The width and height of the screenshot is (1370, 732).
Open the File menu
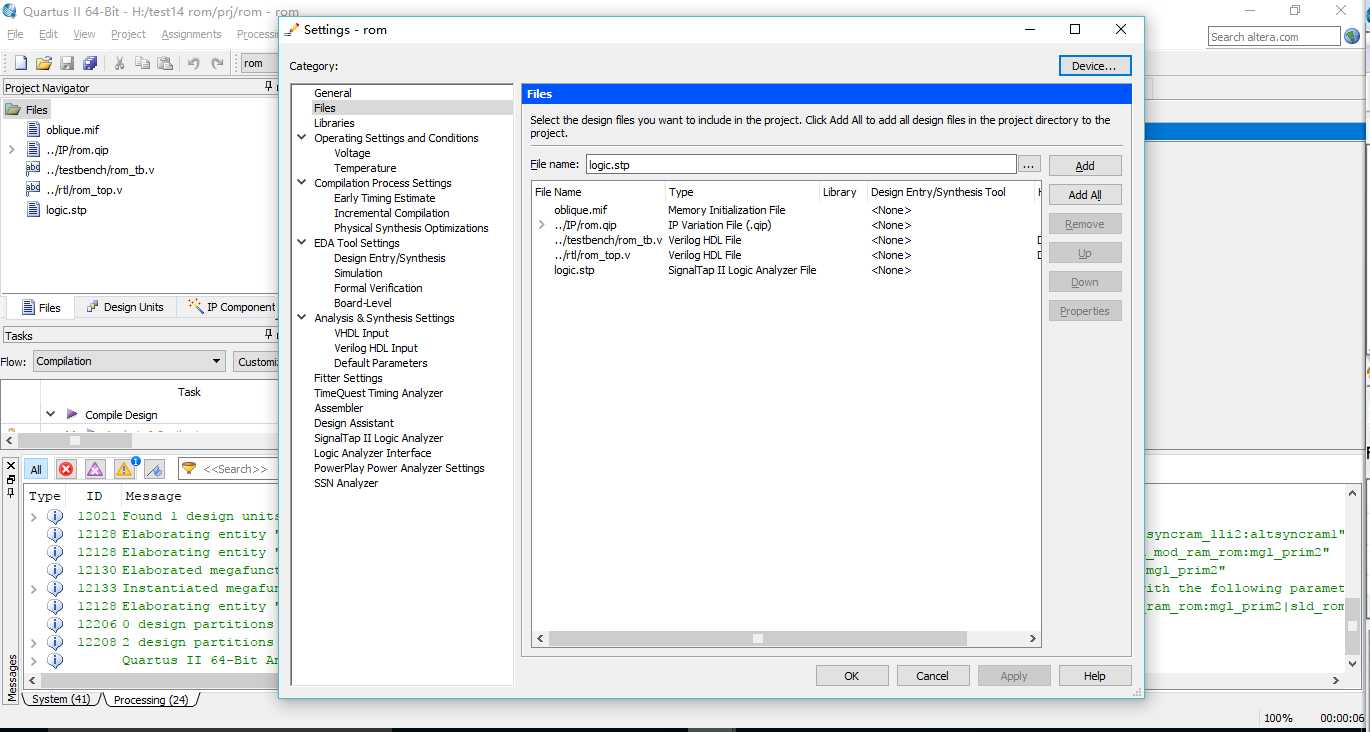point(15,34)
